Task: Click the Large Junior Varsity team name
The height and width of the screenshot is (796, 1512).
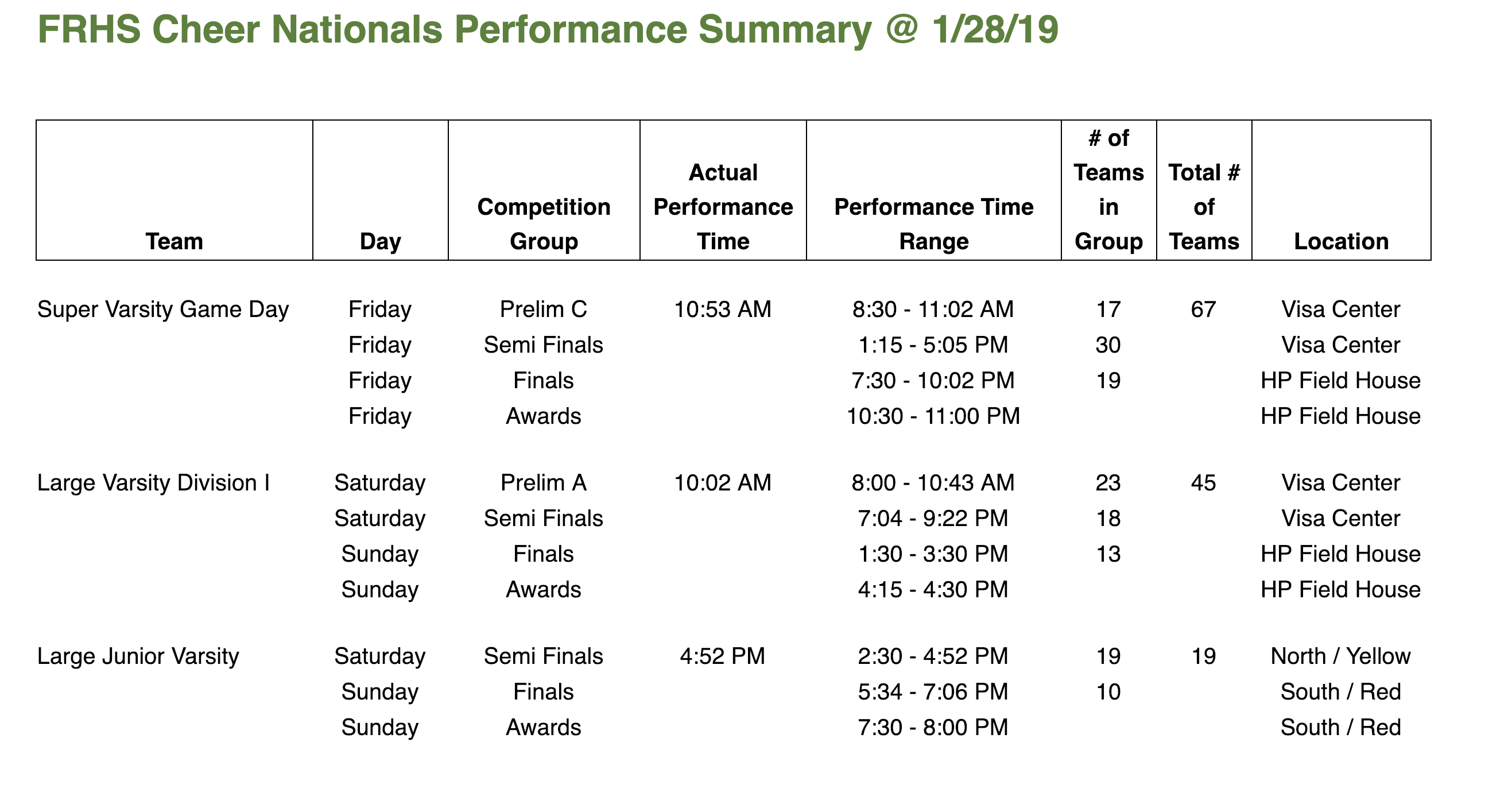Action: coord(138,656)
